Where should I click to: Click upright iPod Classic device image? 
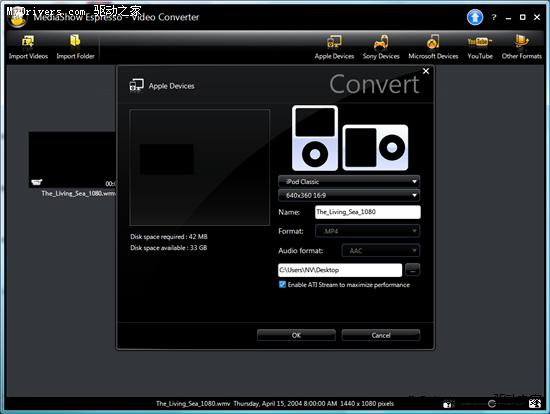[x=315, y=138]
